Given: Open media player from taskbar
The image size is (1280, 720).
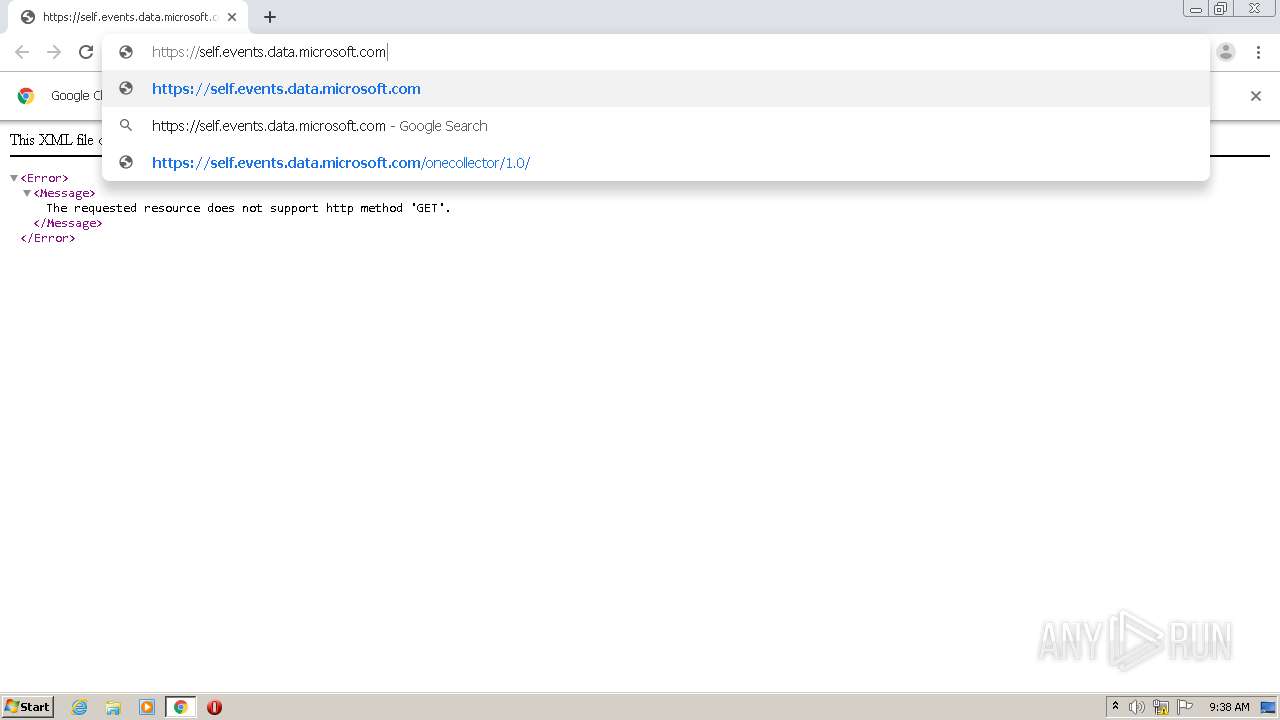Looking at the screenshot, I should (x=147, y=707).
